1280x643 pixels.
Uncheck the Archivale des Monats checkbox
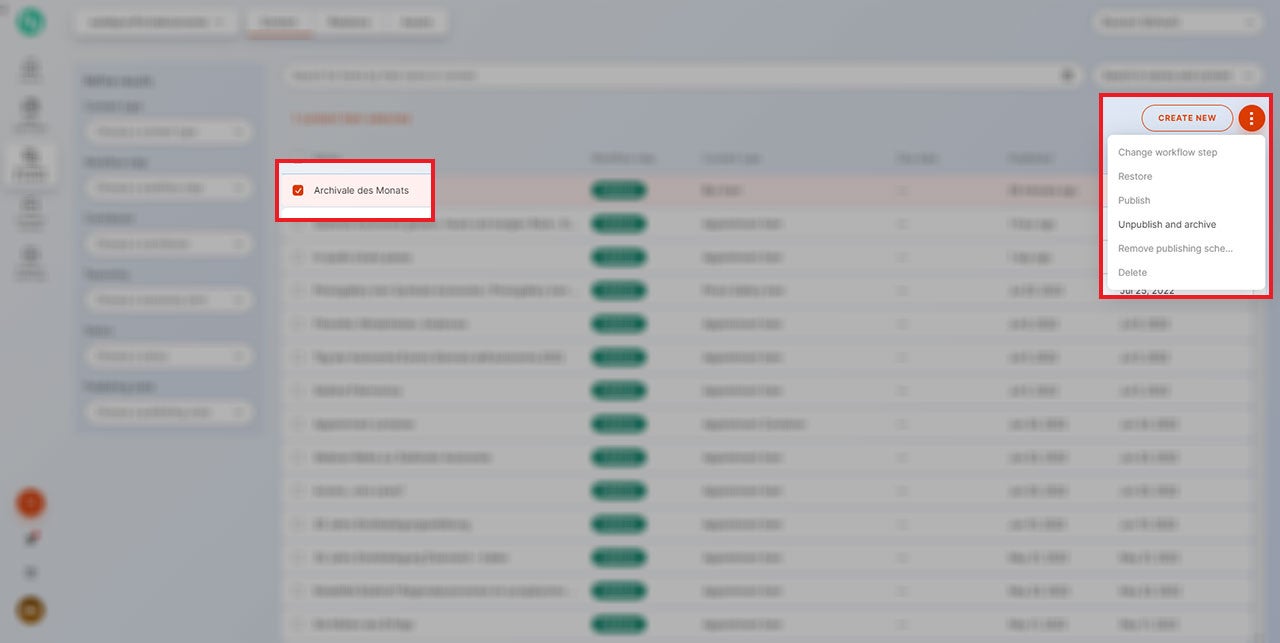point(298,190)
